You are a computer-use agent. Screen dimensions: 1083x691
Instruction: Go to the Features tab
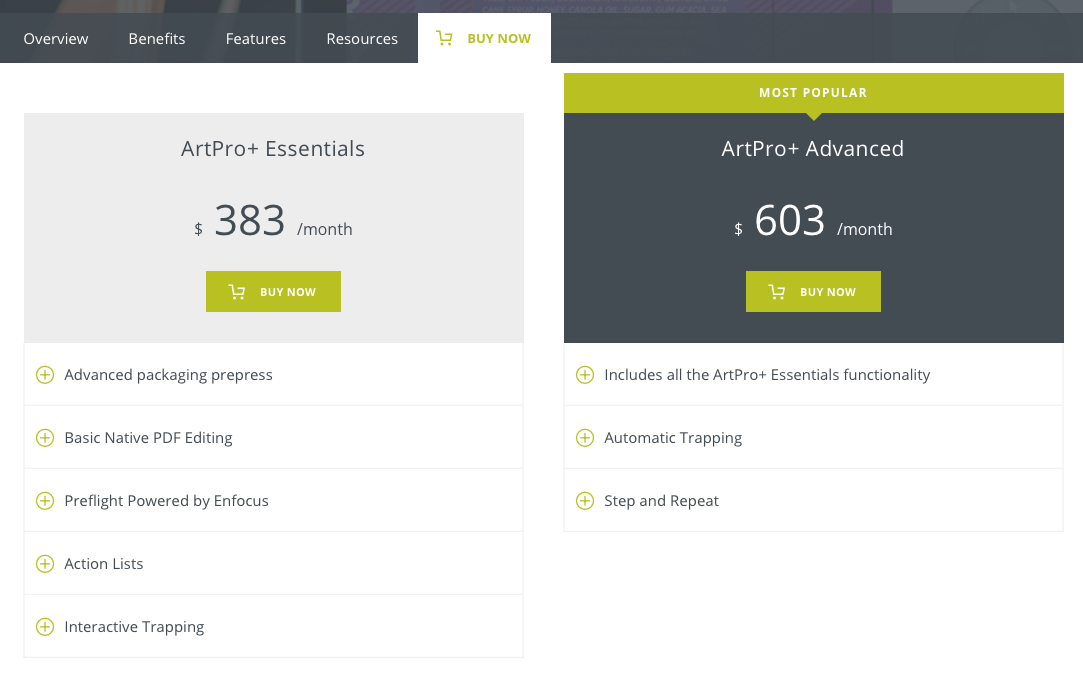(256, 39)
